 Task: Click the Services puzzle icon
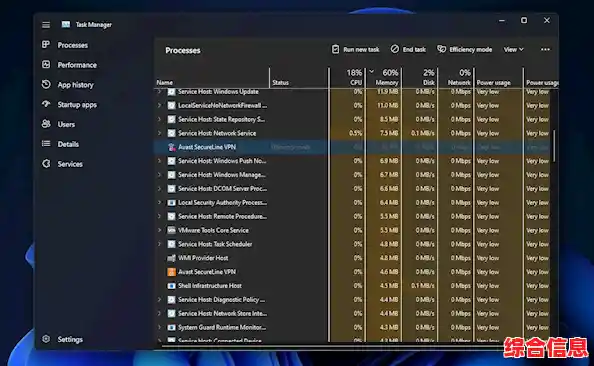(x=46, y=164)
